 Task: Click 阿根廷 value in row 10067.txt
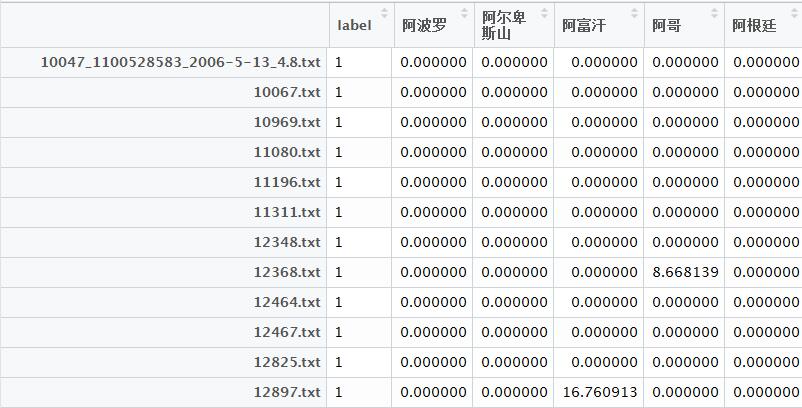click(x=766, y=93)
